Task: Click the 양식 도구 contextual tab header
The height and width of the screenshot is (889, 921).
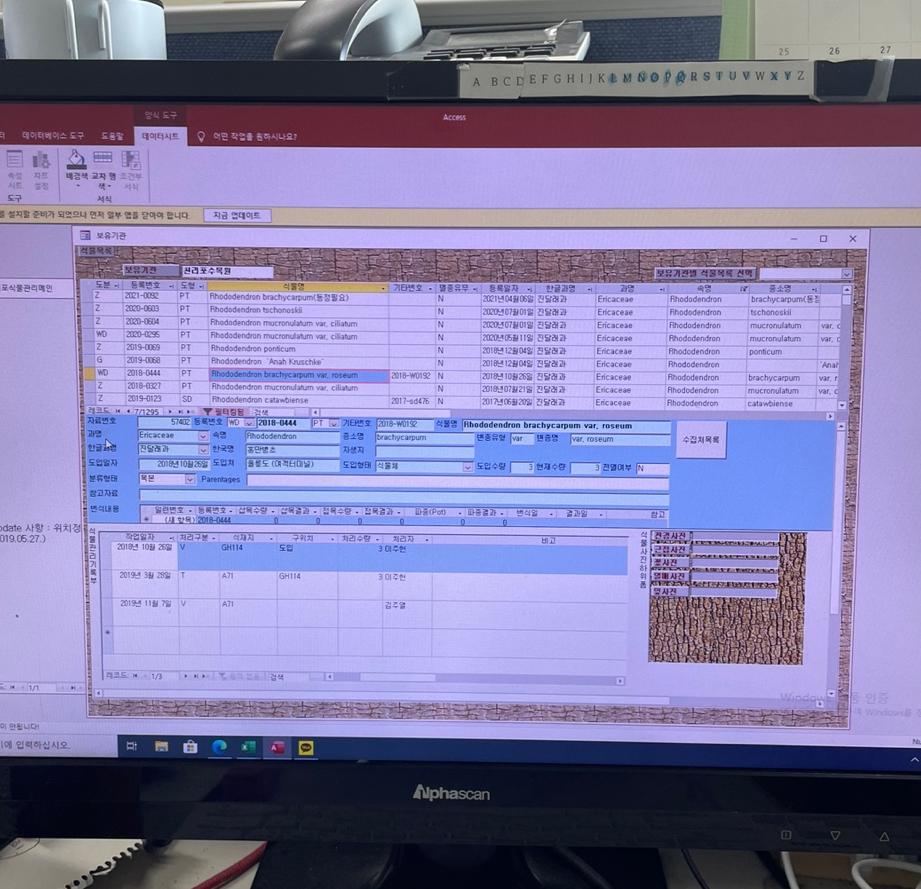Action: [x=160, y=115]
